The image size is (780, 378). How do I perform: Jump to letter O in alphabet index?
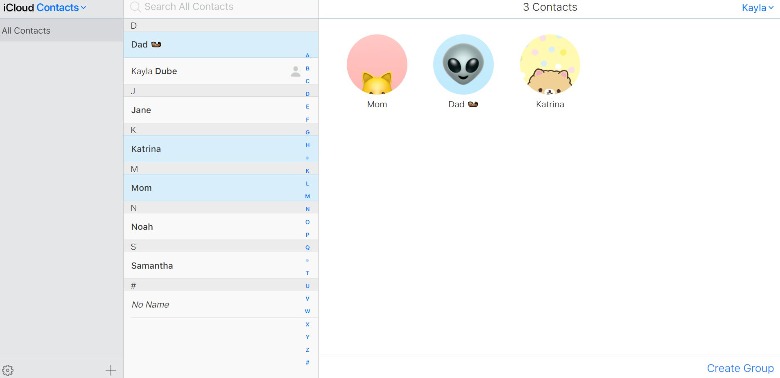pyautogui.click(x=307, y=222)
